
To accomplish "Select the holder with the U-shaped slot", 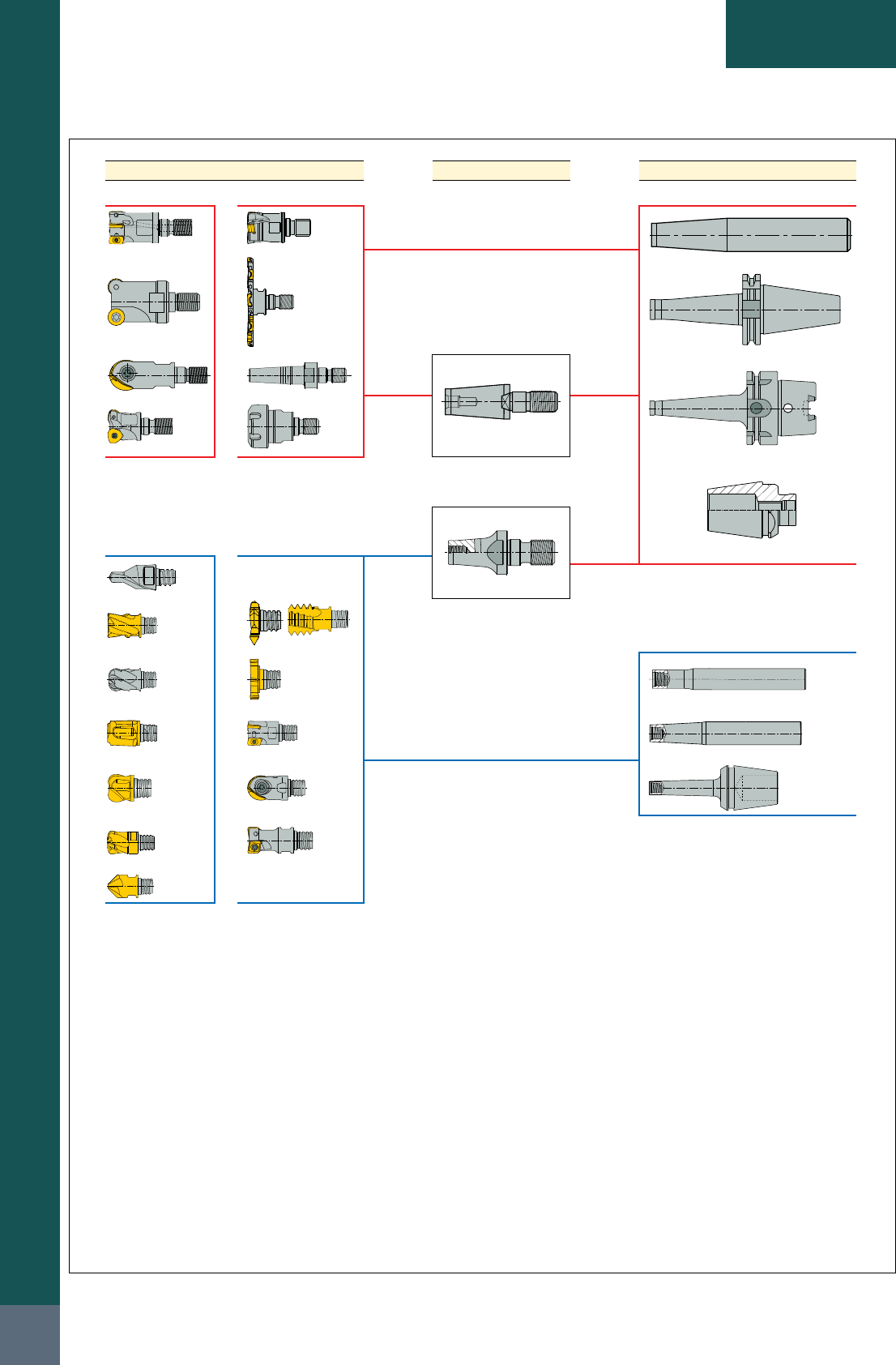I will tap(283, 426).
